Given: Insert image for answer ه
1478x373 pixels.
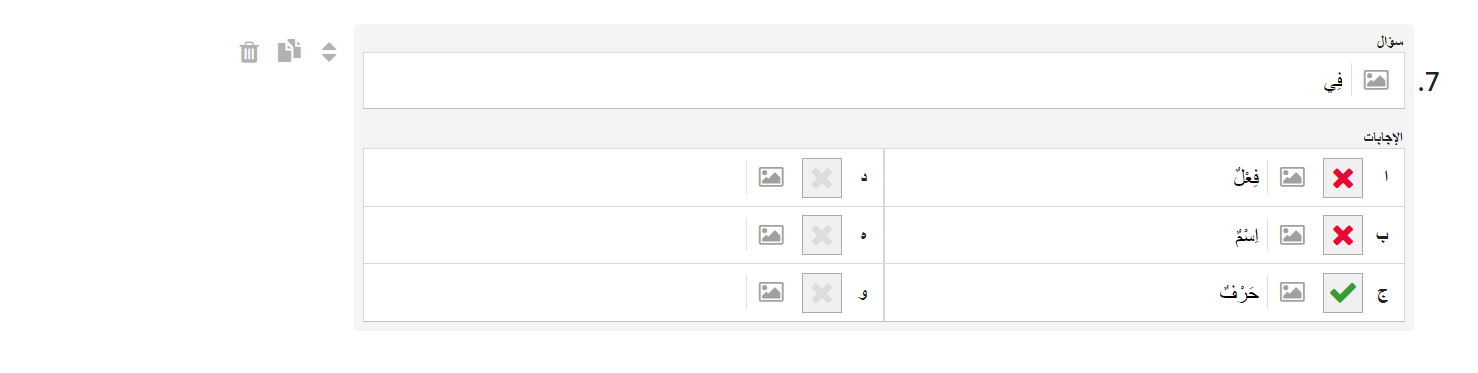Looking at the screenshot, I should click(771, 235).
